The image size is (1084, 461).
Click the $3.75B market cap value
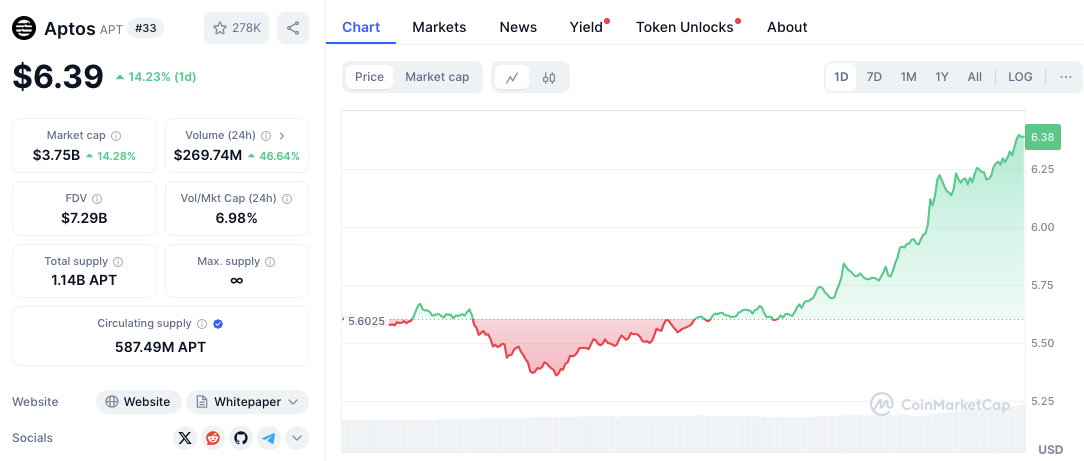[57, 156]
